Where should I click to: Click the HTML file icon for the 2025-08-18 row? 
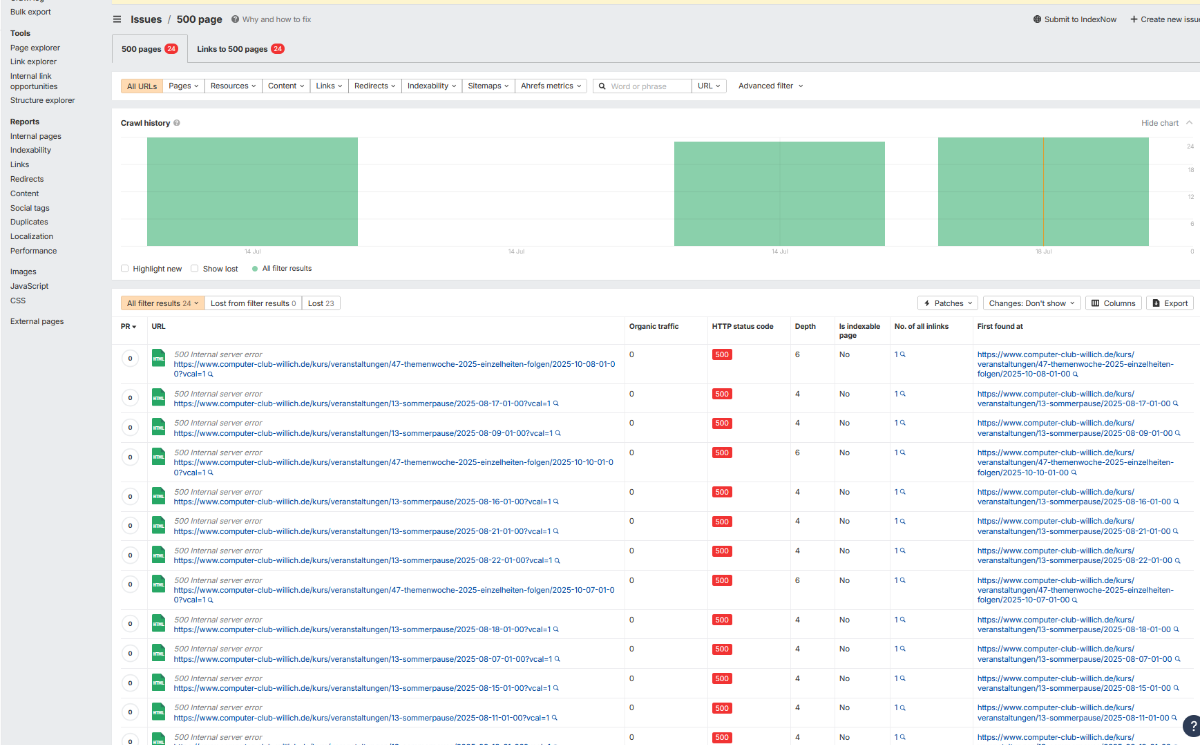point(157,624)
